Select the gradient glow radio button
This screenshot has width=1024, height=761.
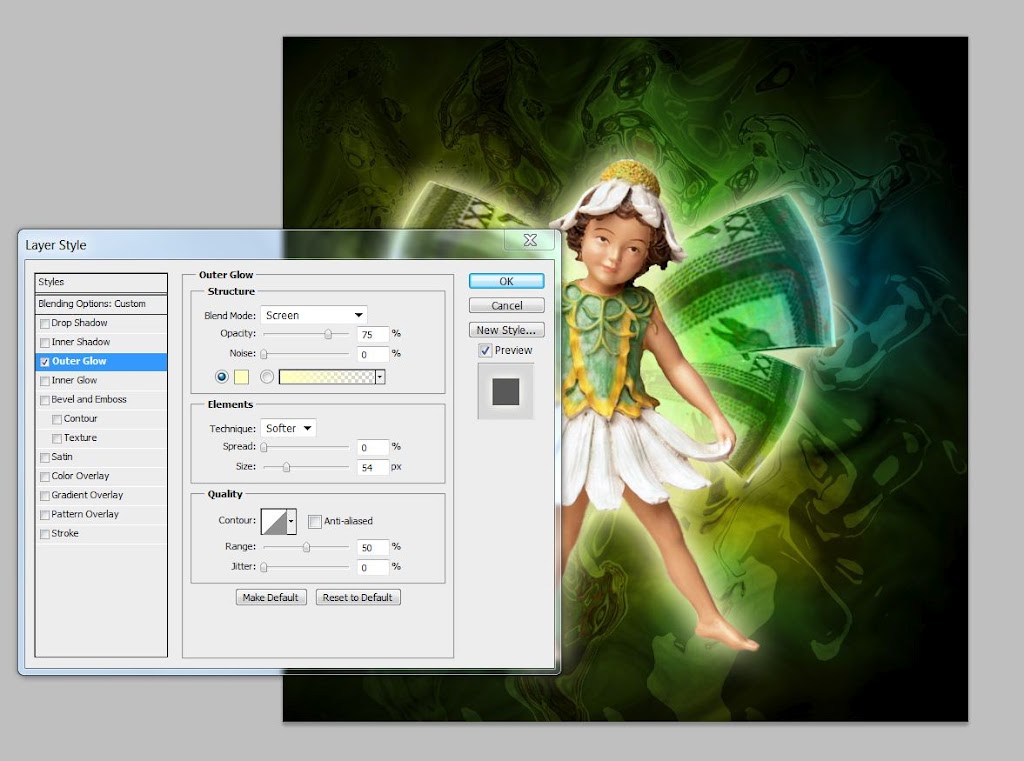[x=266, y=377]
